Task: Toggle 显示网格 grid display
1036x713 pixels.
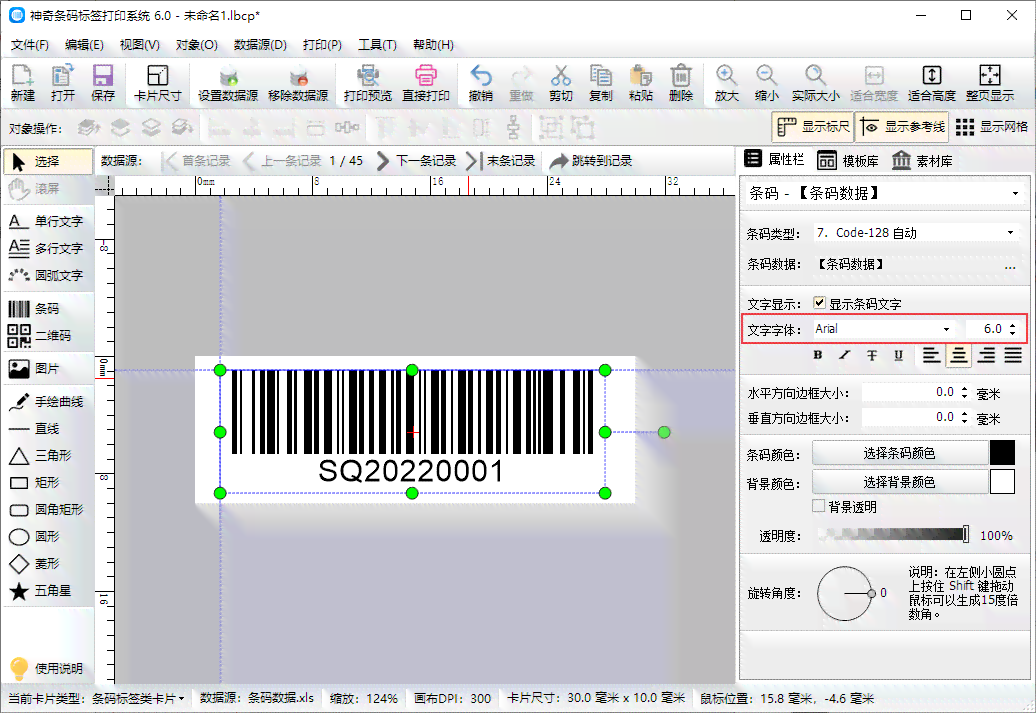Action: [x=992, y=127]
